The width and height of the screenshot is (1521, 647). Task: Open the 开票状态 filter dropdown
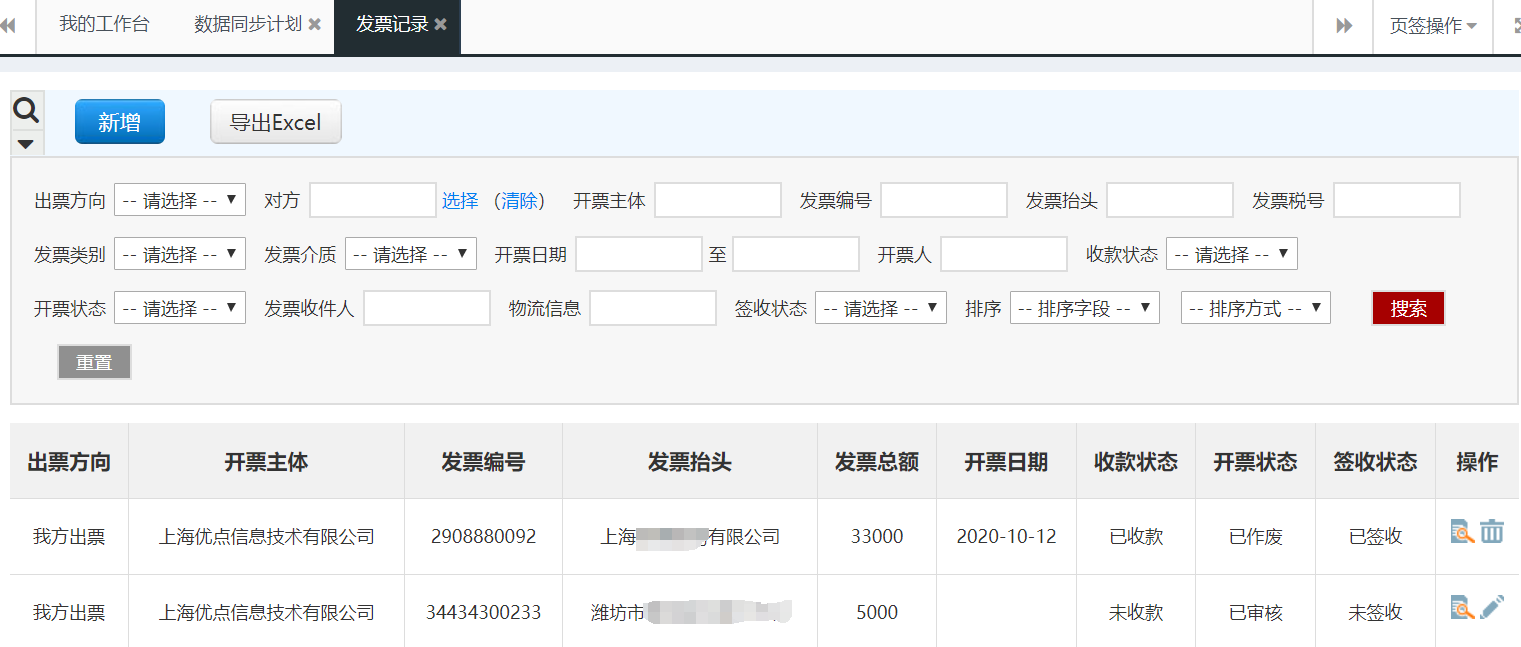[180, 308]
